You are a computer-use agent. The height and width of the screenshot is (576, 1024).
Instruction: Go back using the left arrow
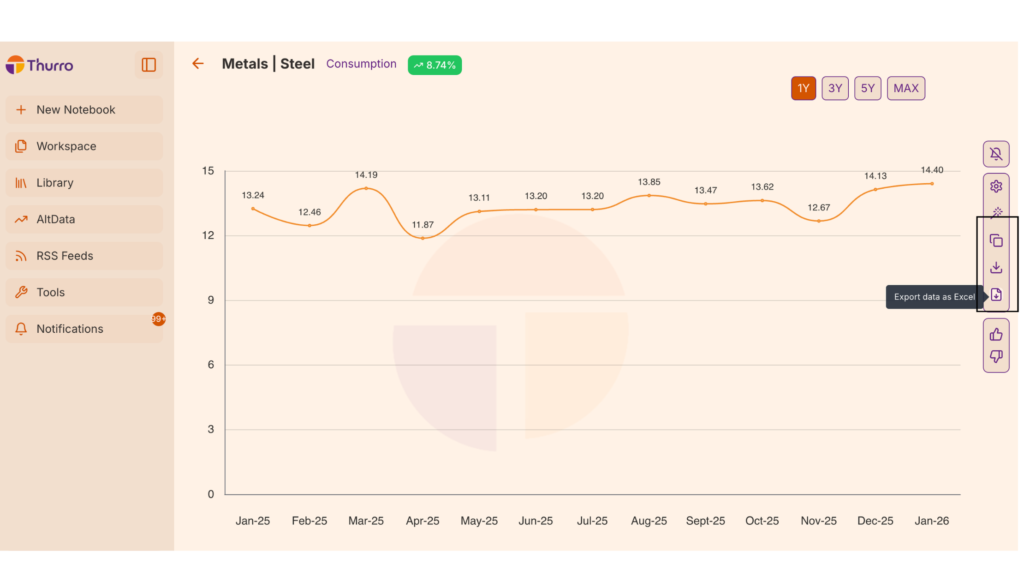[198, 64]
